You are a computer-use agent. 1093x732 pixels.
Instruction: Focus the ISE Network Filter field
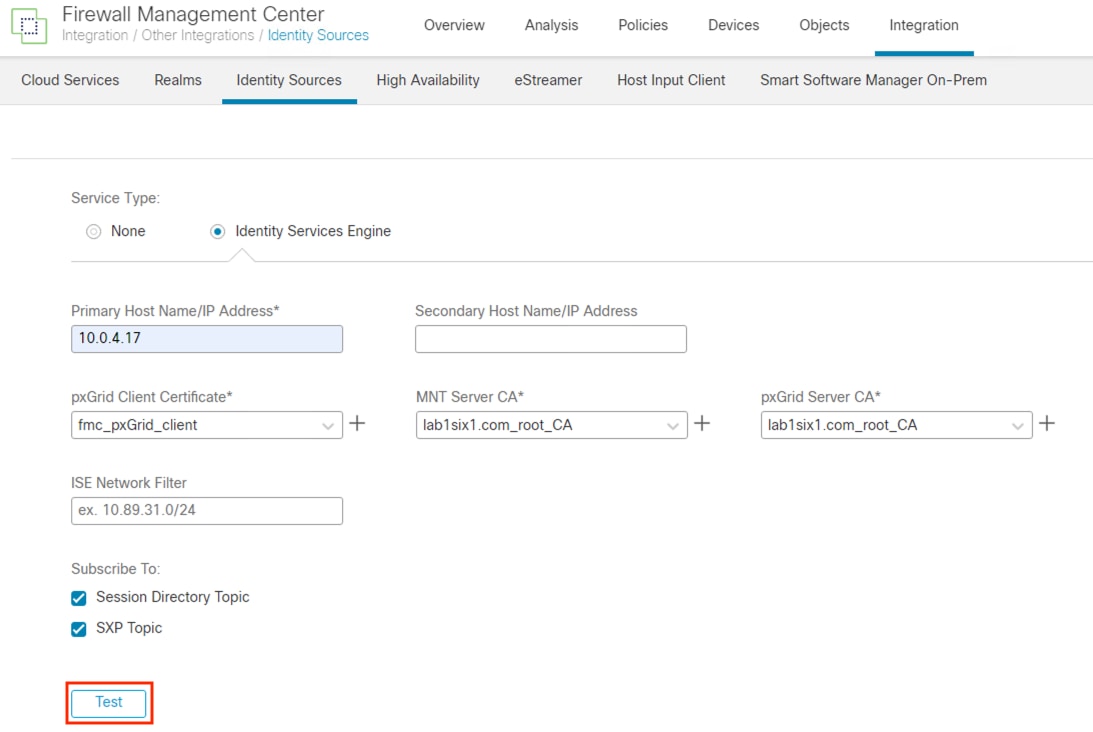(207, 511)
